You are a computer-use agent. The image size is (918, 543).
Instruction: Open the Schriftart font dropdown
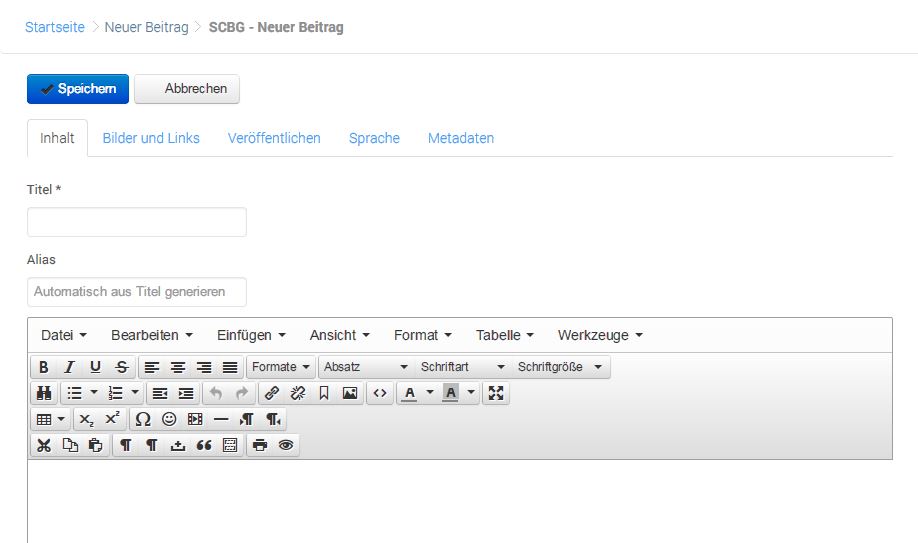pyautogui.click(x=462, y=367)
